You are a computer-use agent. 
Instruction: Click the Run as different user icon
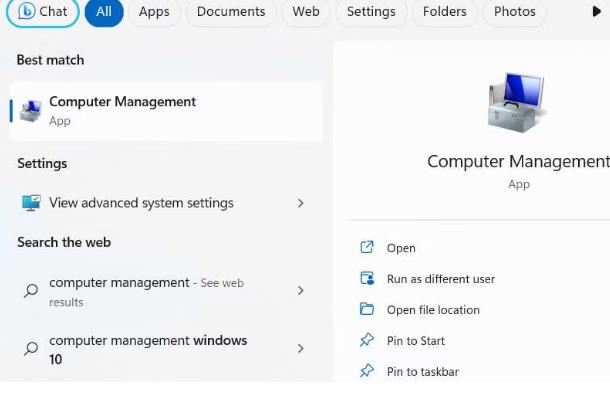(367, 279)
